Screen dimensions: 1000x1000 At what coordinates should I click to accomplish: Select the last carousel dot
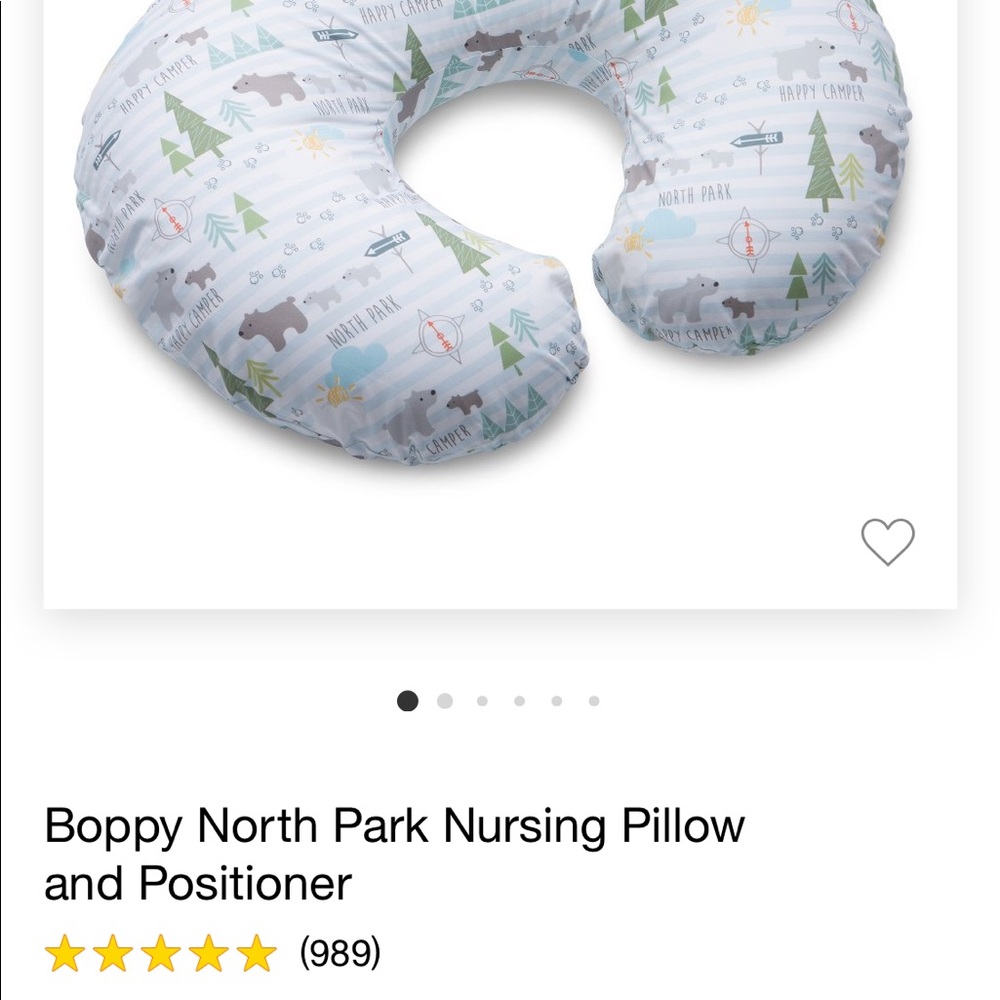point(591,701)
